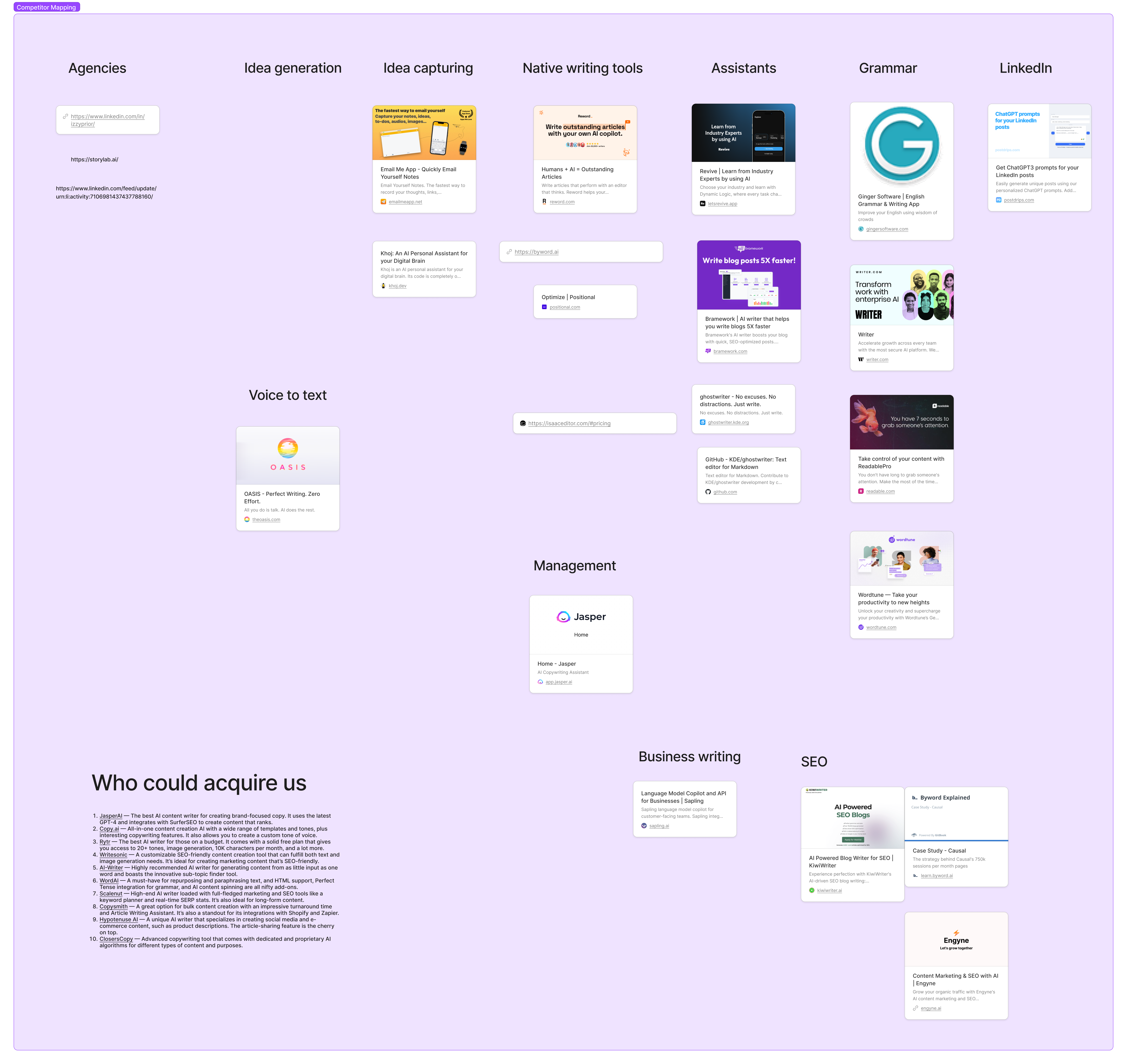Click the Khoj favicon beside khoj.dev
Image resolution: width=1127 pixels, height=1064 pixels.
point(383,286)
